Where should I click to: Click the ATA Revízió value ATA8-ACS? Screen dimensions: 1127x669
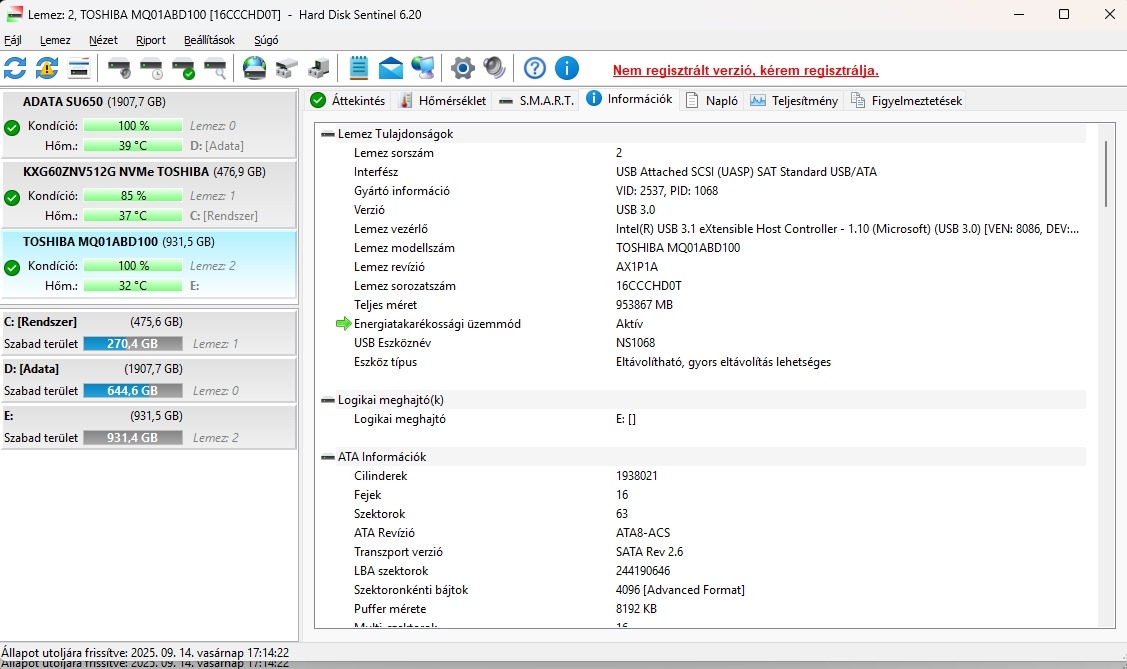(x=643, y=532)
